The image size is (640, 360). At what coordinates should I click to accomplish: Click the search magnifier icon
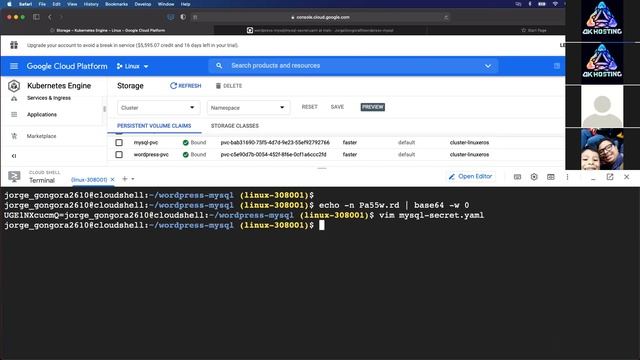pos(219,66)
